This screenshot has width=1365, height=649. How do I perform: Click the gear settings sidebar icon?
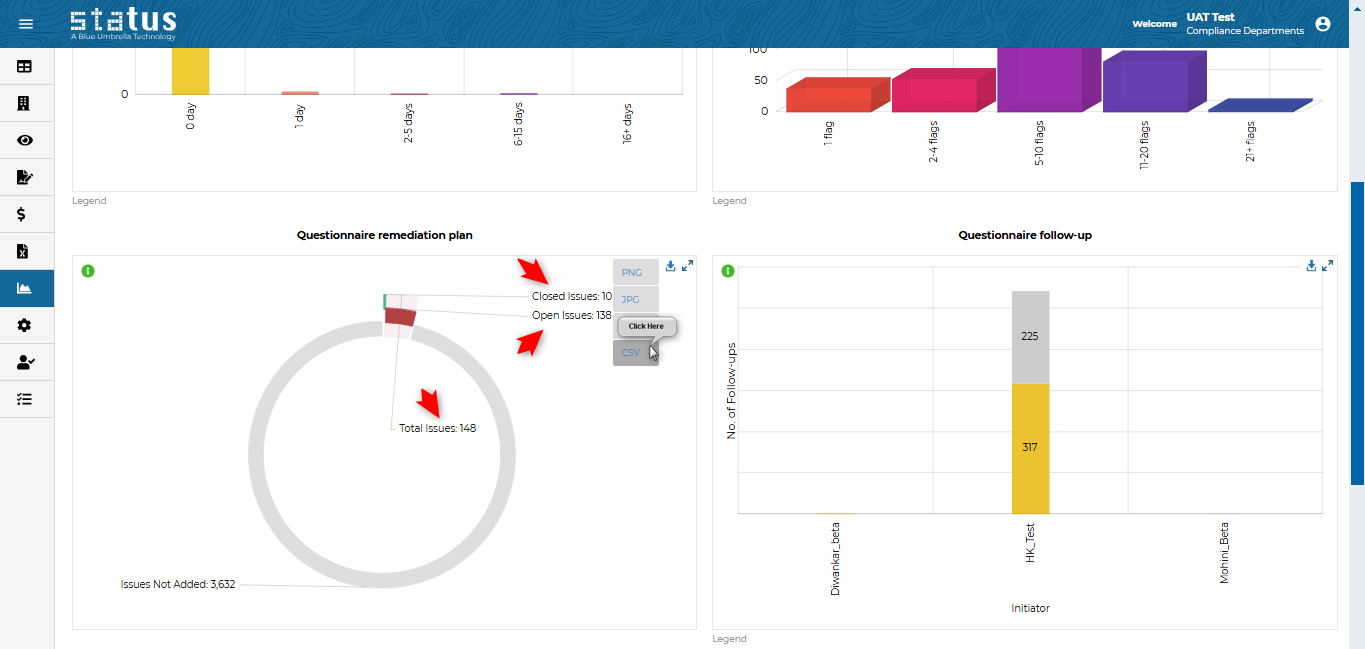[25, 325]
